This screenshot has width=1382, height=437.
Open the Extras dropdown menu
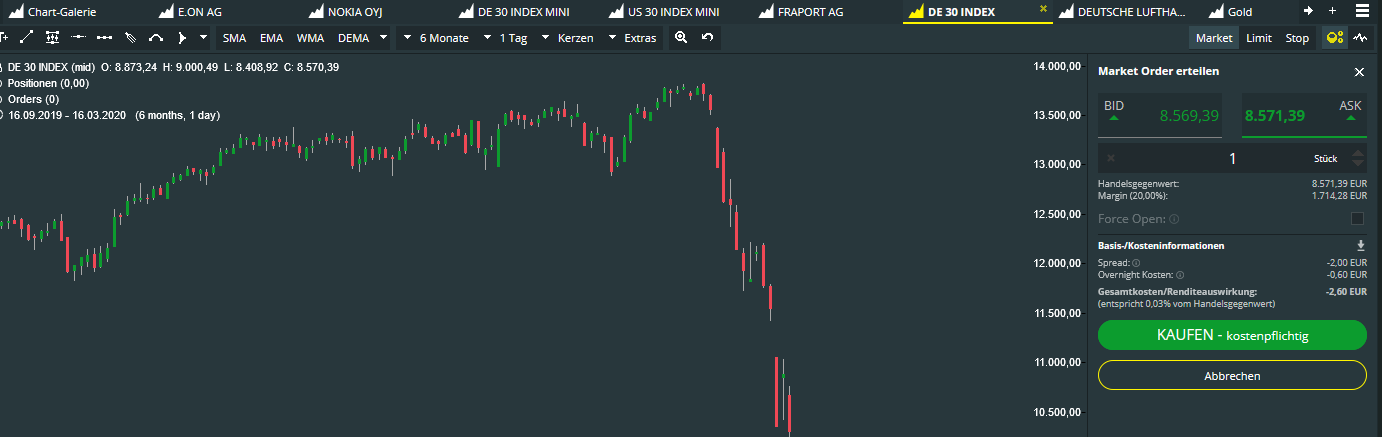click(x=632, y=38)
